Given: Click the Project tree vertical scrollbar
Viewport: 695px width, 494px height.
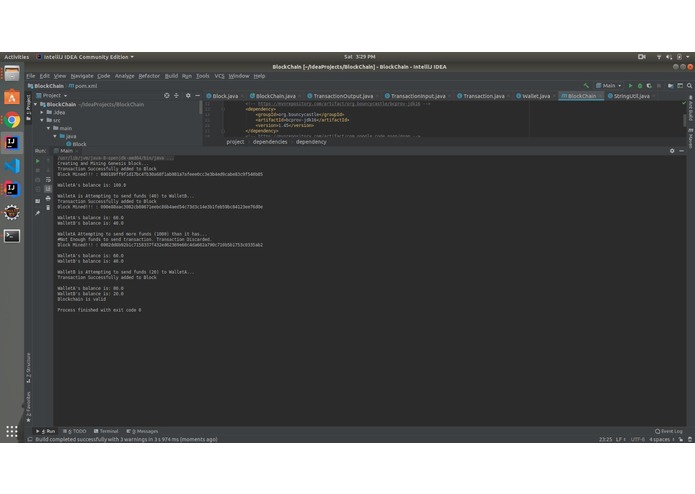Looking at the screenshot, I should click(x=201, y=108).
